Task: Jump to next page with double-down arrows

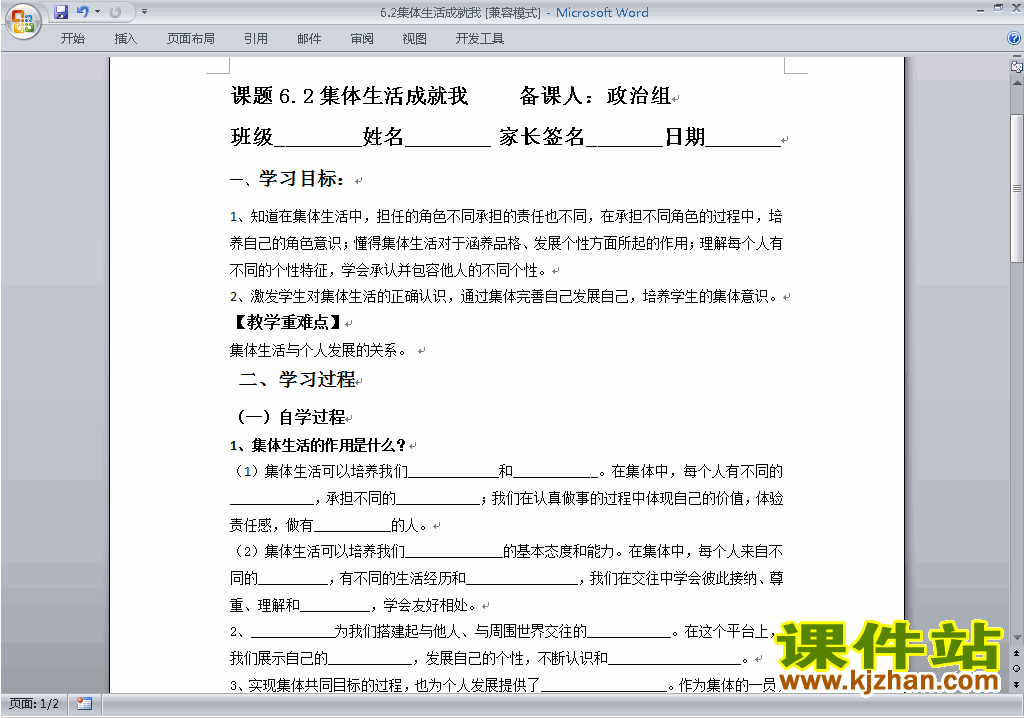Action: tap(1017, 684)
